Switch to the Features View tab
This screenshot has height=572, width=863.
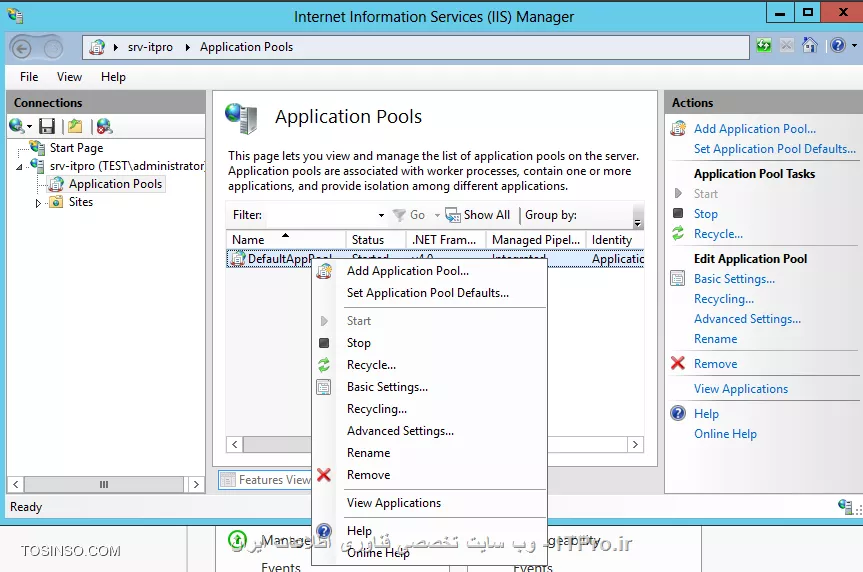point(265,480)
